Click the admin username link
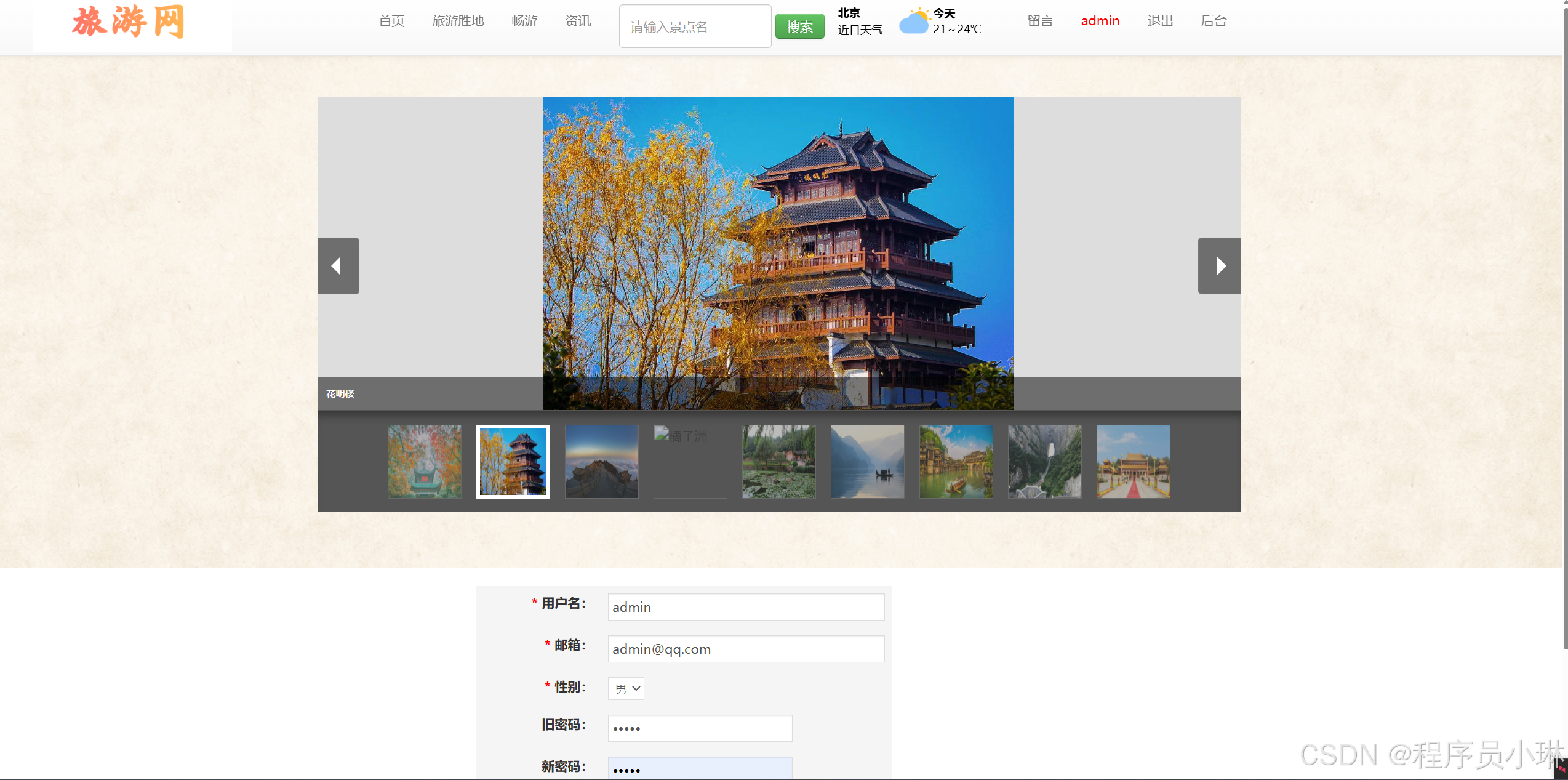 1100,20
